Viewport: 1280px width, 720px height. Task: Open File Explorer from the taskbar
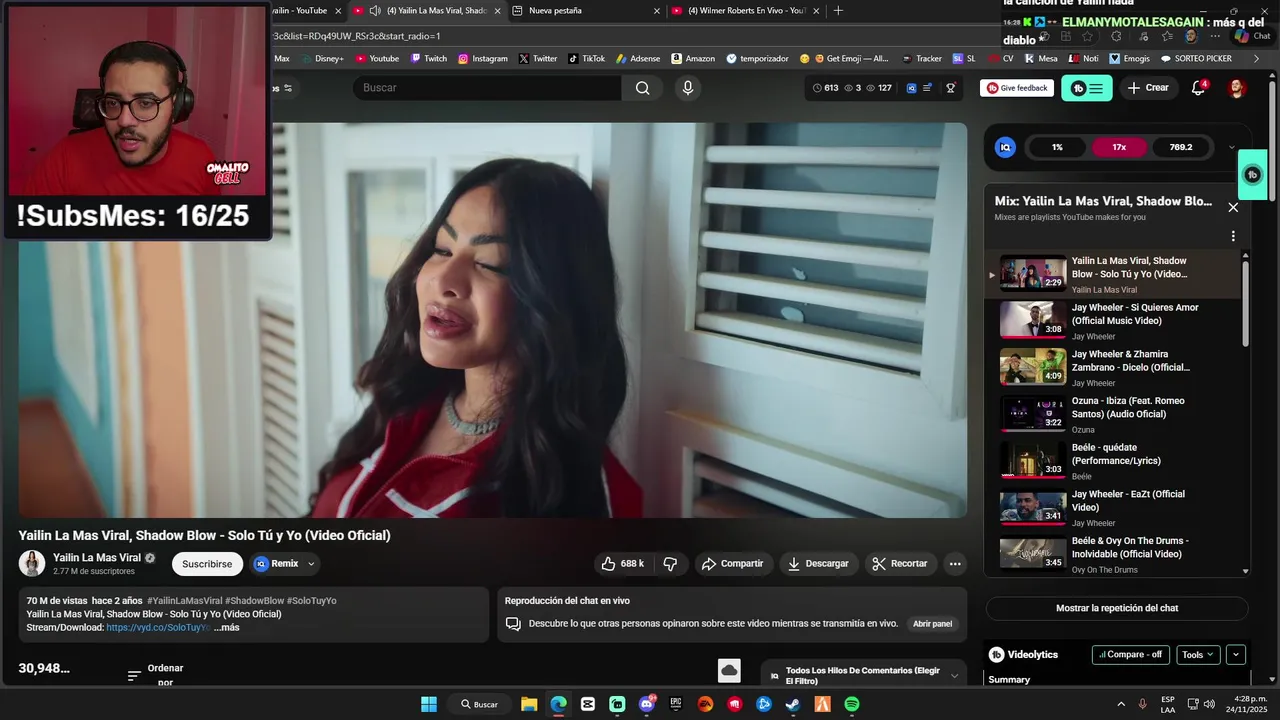tap(529, 704)
